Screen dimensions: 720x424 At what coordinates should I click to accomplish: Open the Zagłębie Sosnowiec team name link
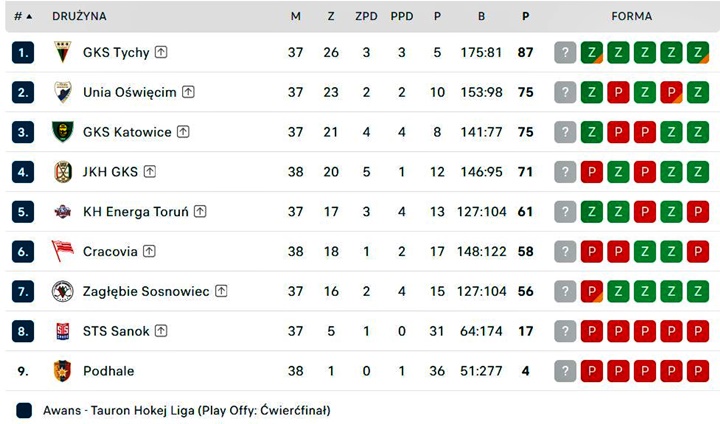[x=146, y=291]
